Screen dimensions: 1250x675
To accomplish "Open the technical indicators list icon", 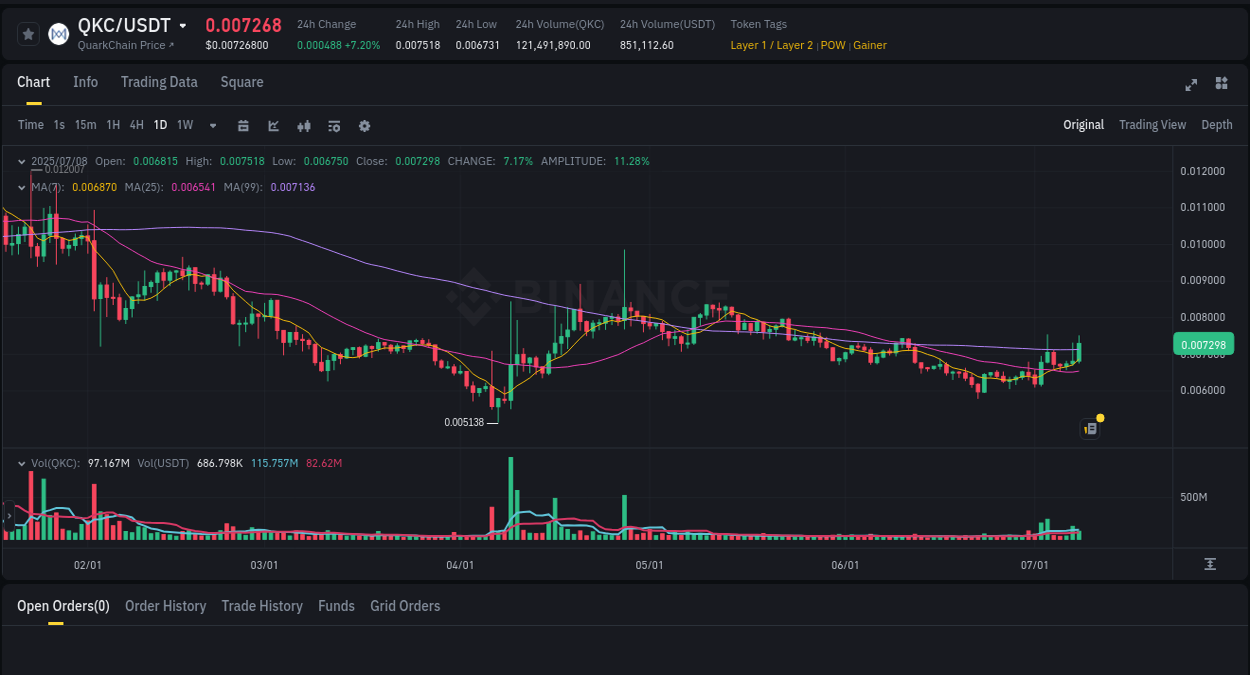I will [333, 125].
